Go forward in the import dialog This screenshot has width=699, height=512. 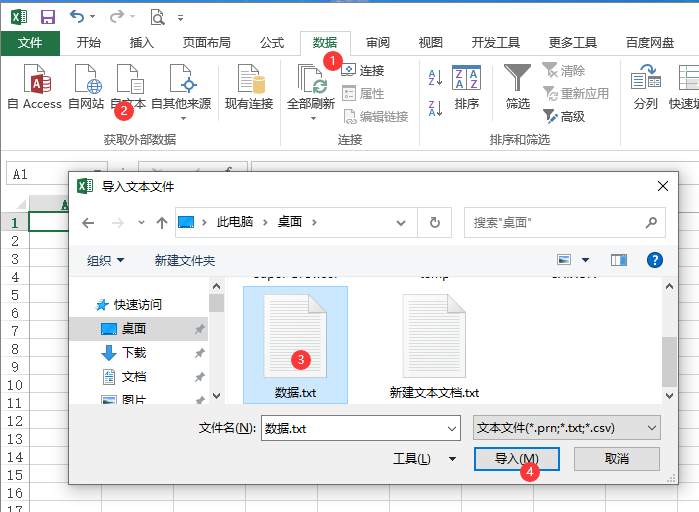point(118,222)
